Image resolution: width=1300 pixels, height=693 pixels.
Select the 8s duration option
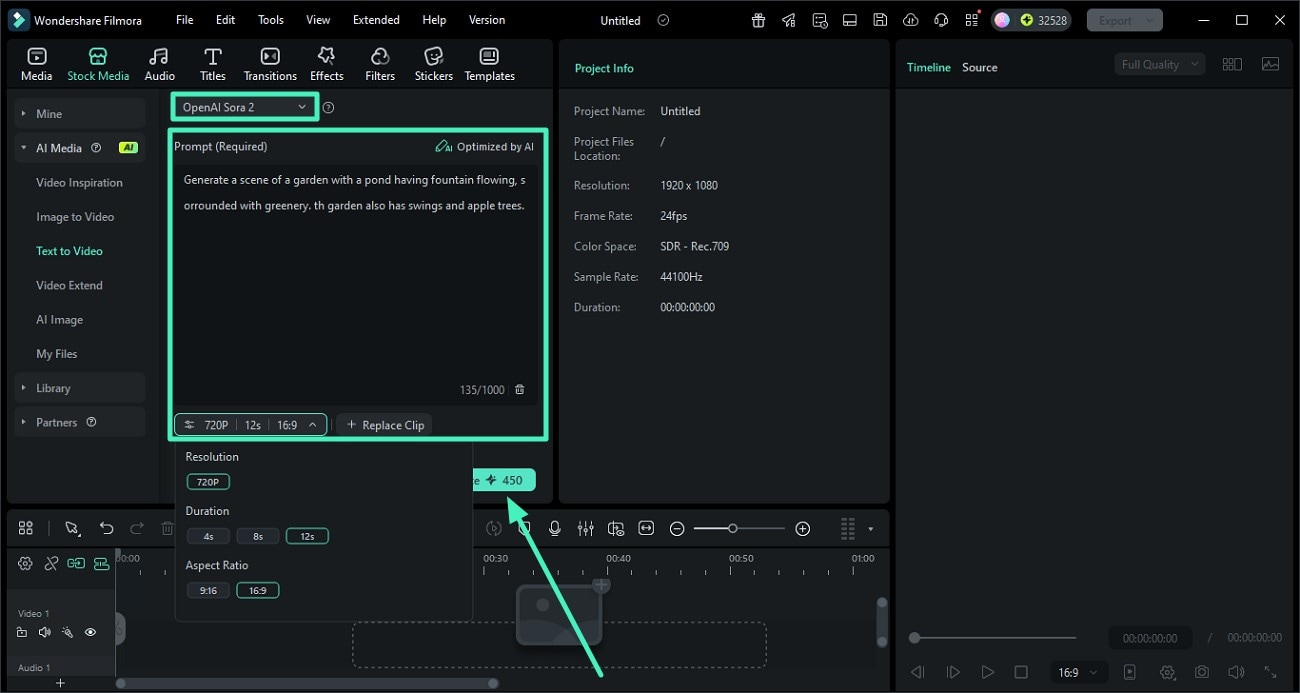[258, 536]
